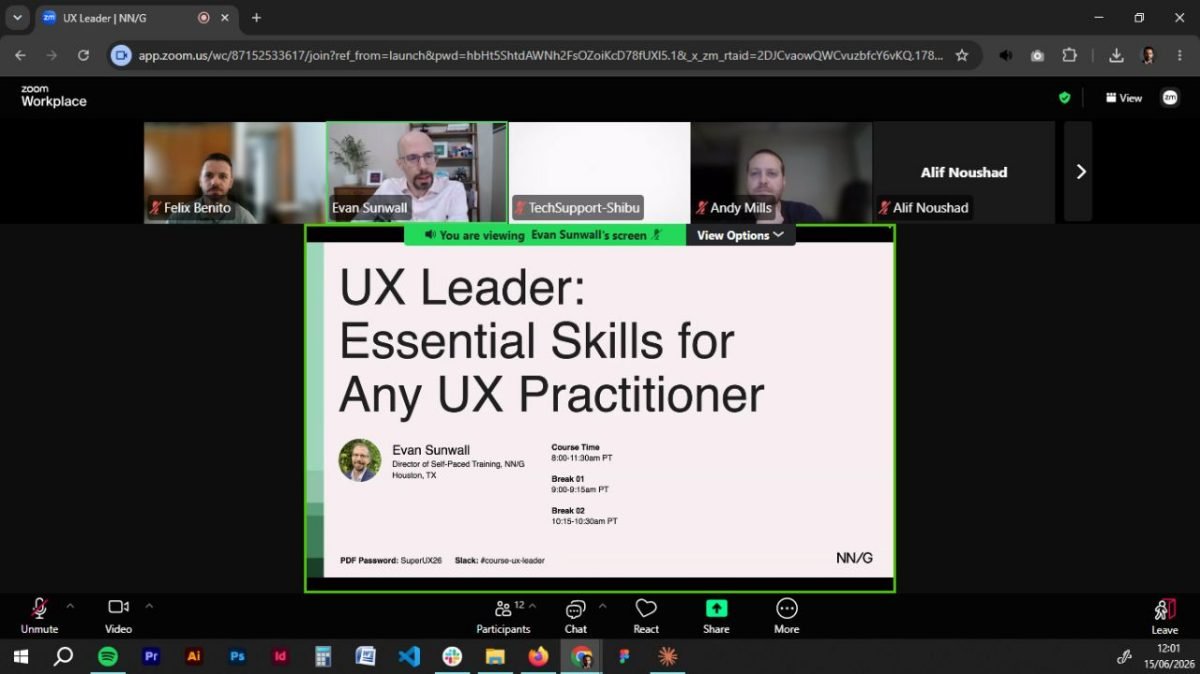This screenshot has width=1200, height=674.
Task: Click the tab audio speaker icon
Action: [1006, 56]
